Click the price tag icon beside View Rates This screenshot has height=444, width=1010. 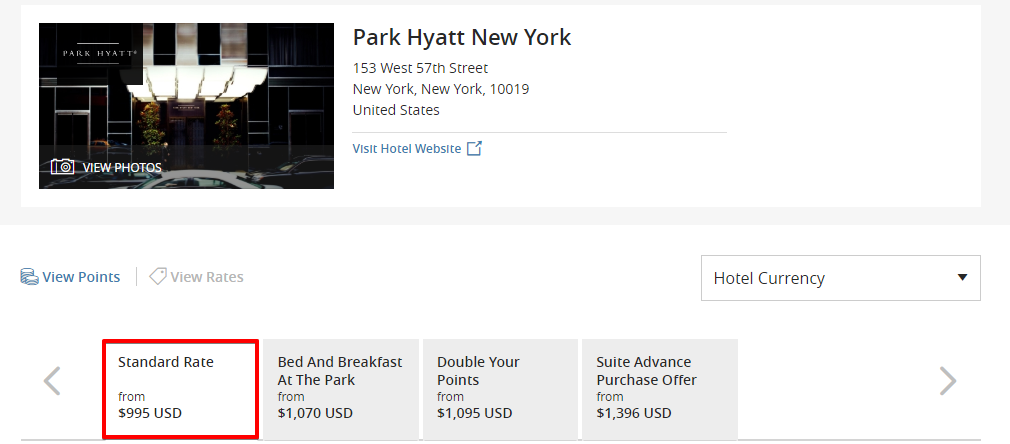[x=157, y=277]
